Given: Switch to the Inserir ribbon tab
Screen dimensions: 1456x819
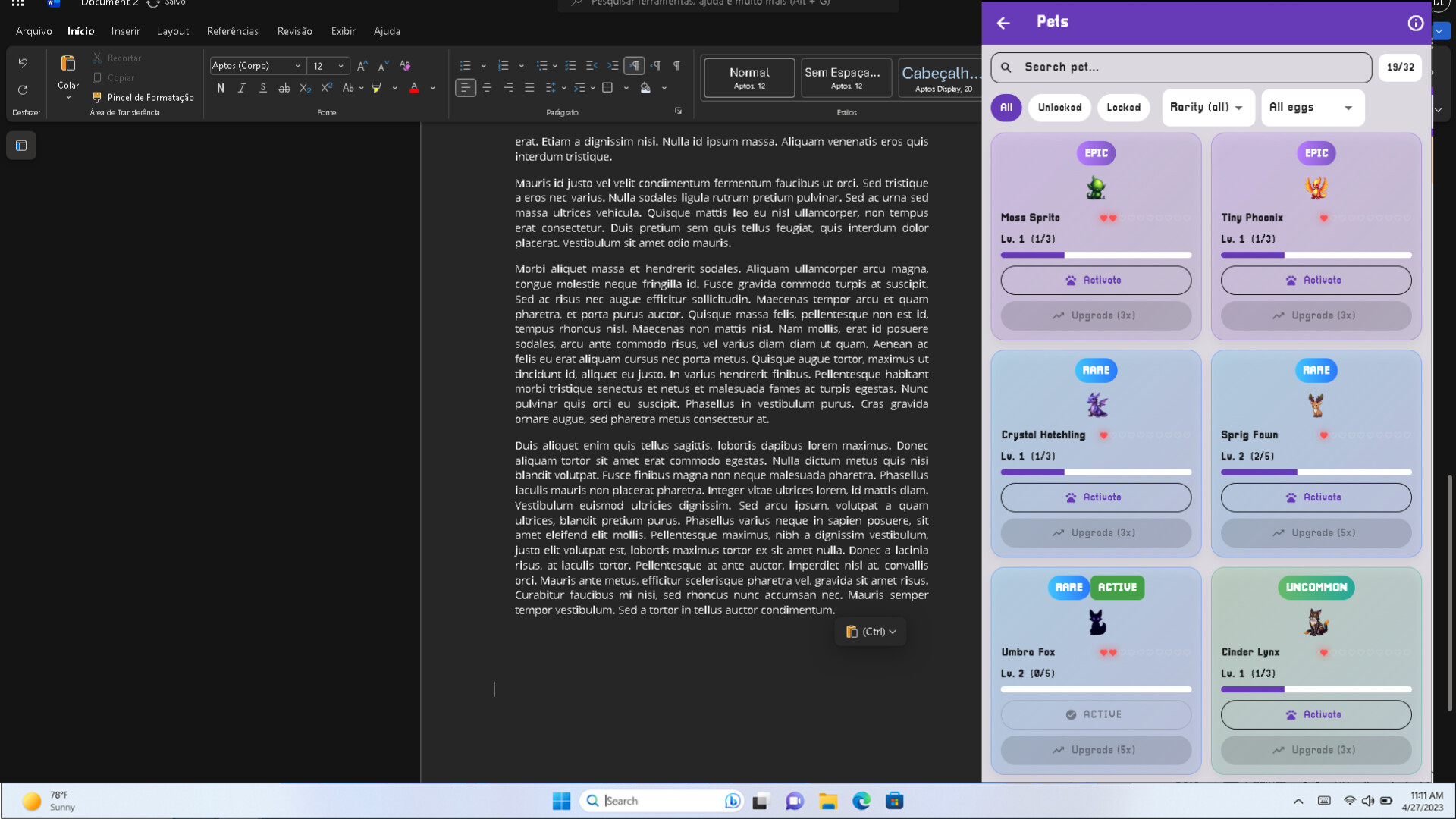Looking at the screenshot, I should (x=125, y=31).
